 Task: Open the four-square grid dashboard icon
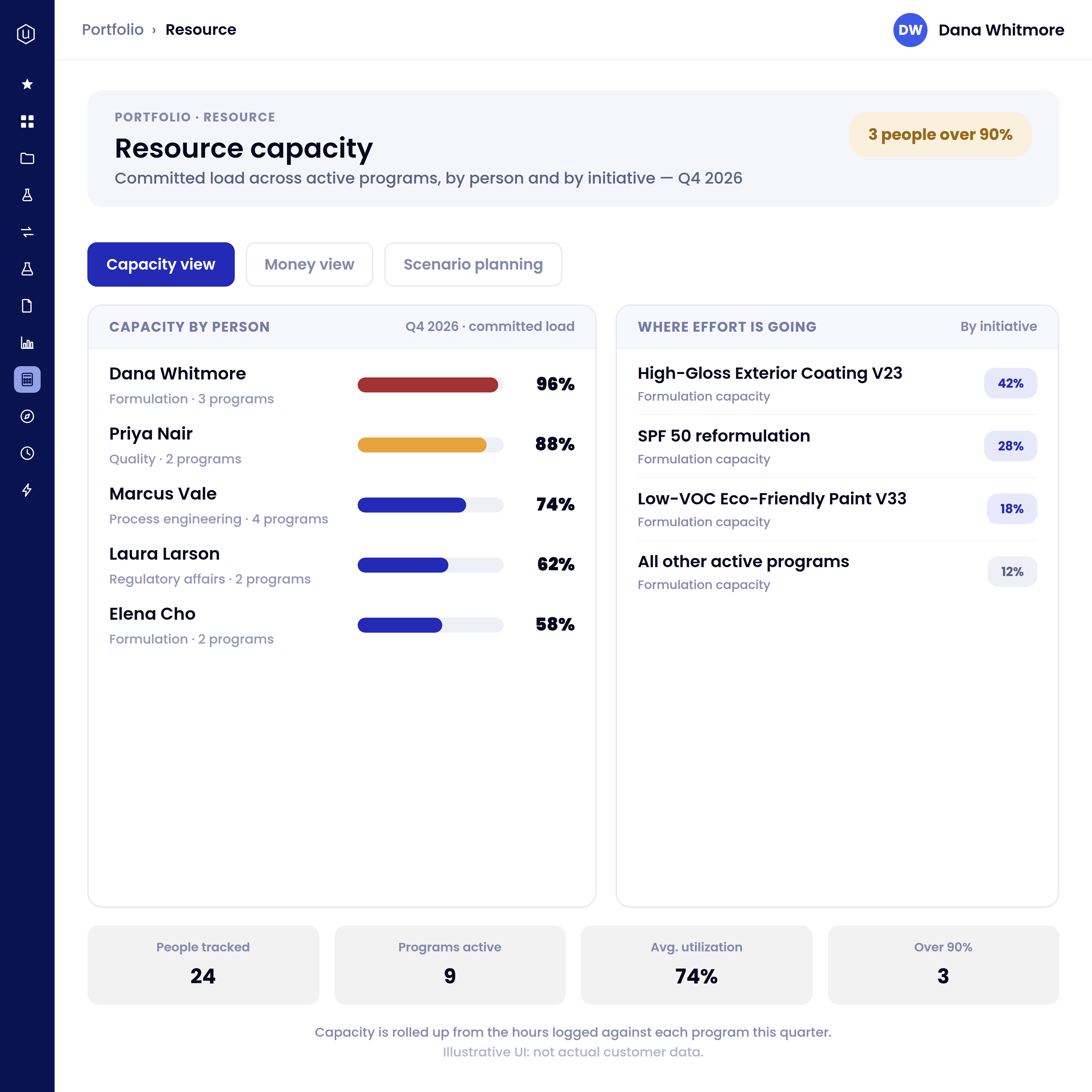coord(27,121)
